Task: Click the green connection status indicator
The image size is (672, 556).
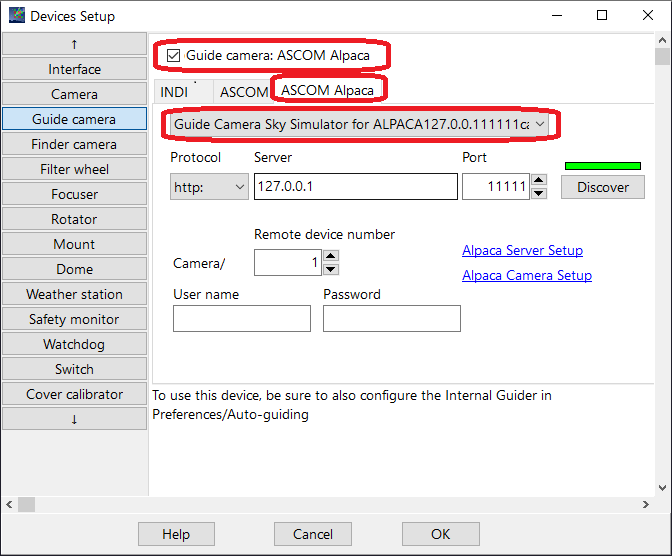Action: click(602, 166)
